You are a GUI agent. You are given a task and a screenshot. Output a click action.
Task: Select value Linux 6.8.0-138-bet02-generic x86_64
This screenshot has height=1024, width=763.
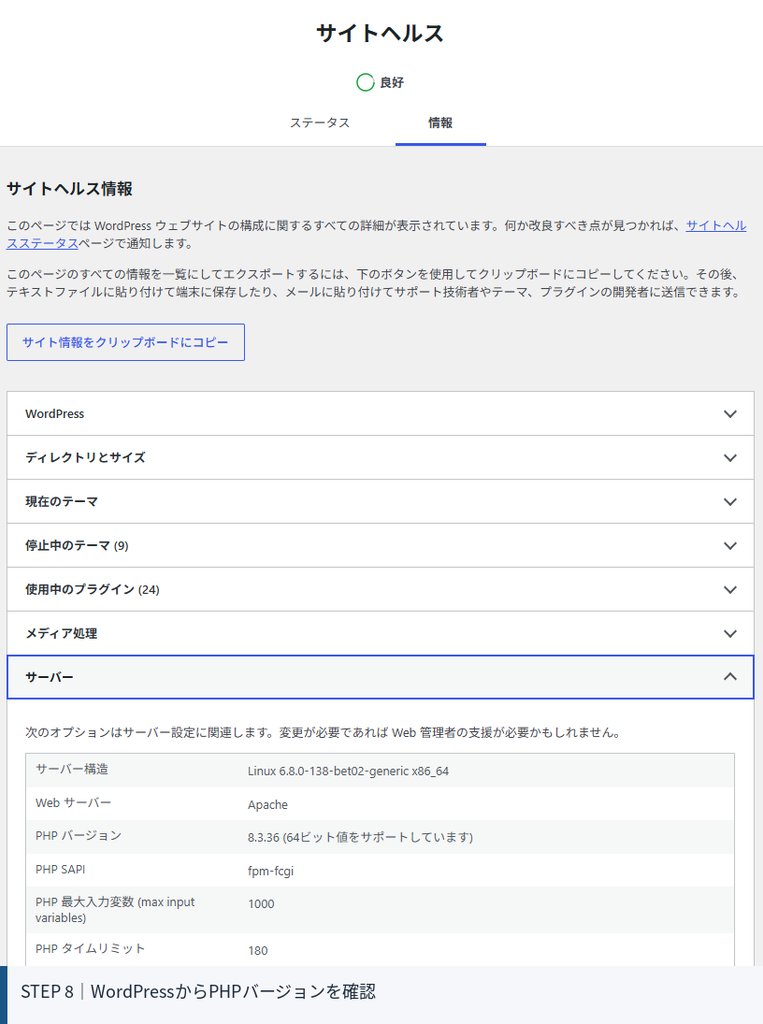[x=348, y=771]
